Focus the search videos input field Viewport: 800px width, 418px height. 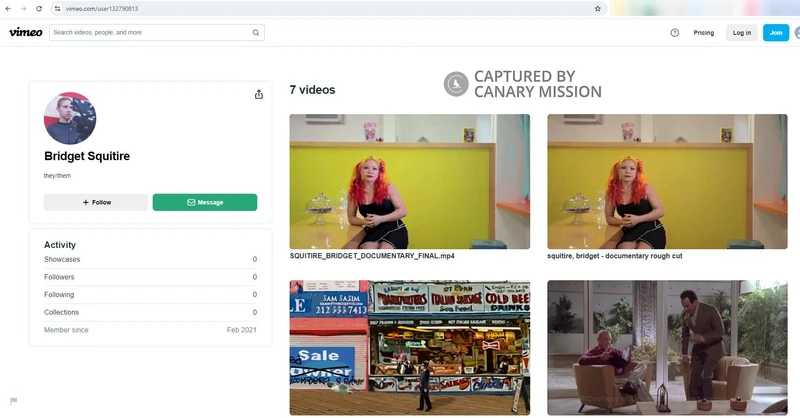(x=148, y=32)
